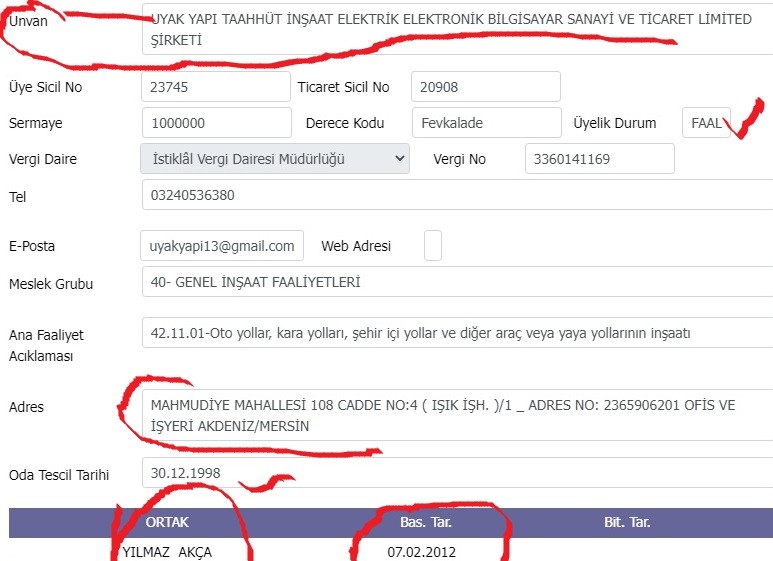Click the E-Posta label
Screen dimensions: 773x561
click(32, 246)
